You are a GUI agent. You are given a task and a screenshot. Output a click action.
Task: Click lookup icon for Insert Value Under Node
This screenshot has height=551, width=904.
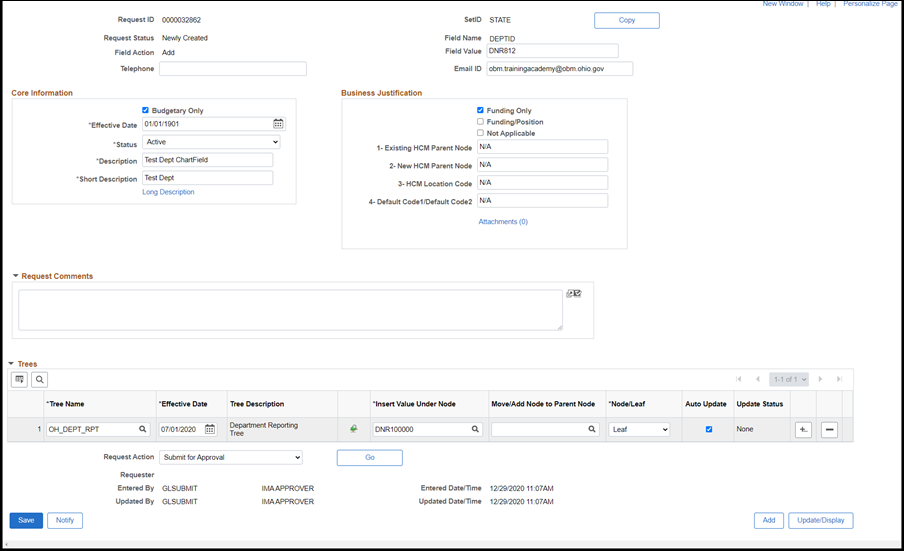(x=475, y=430)
